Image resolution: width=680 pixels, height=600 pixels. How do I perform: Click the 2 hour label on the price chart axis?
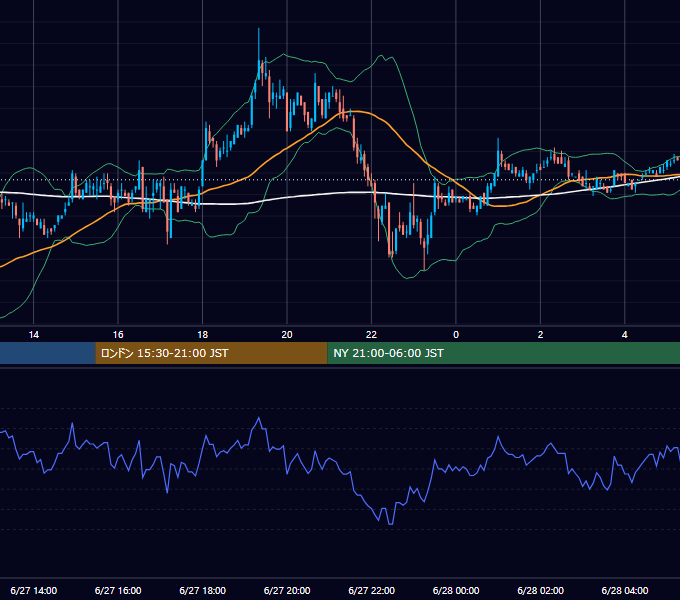click(540, 335)
